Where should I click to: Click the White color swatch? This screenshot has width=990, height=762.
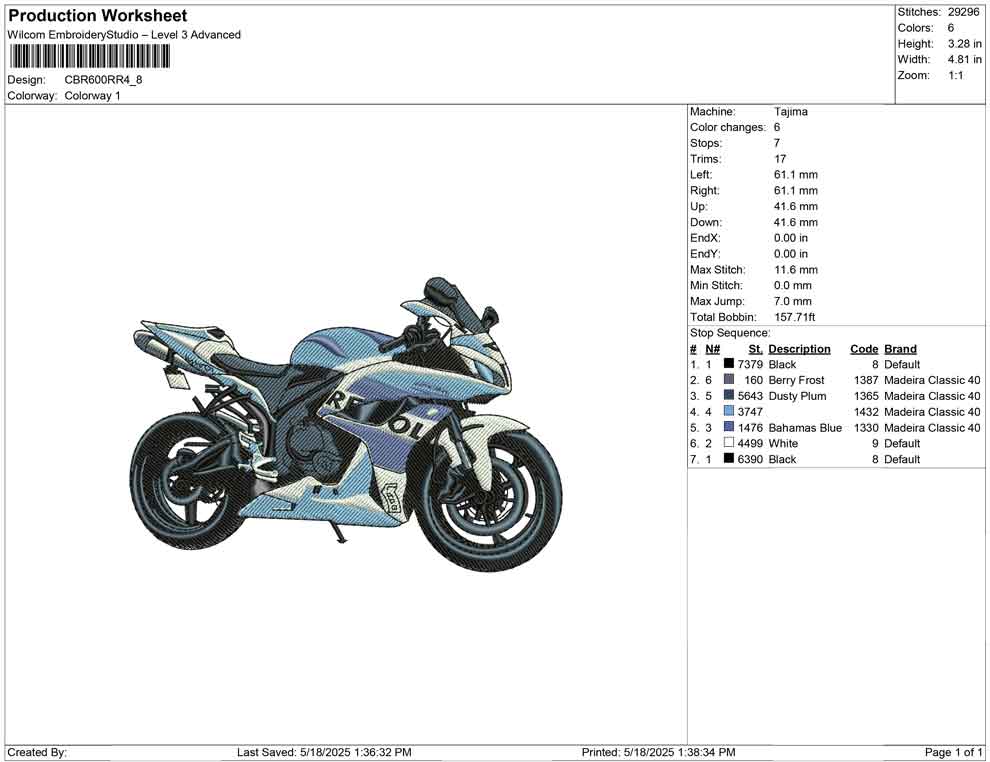[729, 443]
